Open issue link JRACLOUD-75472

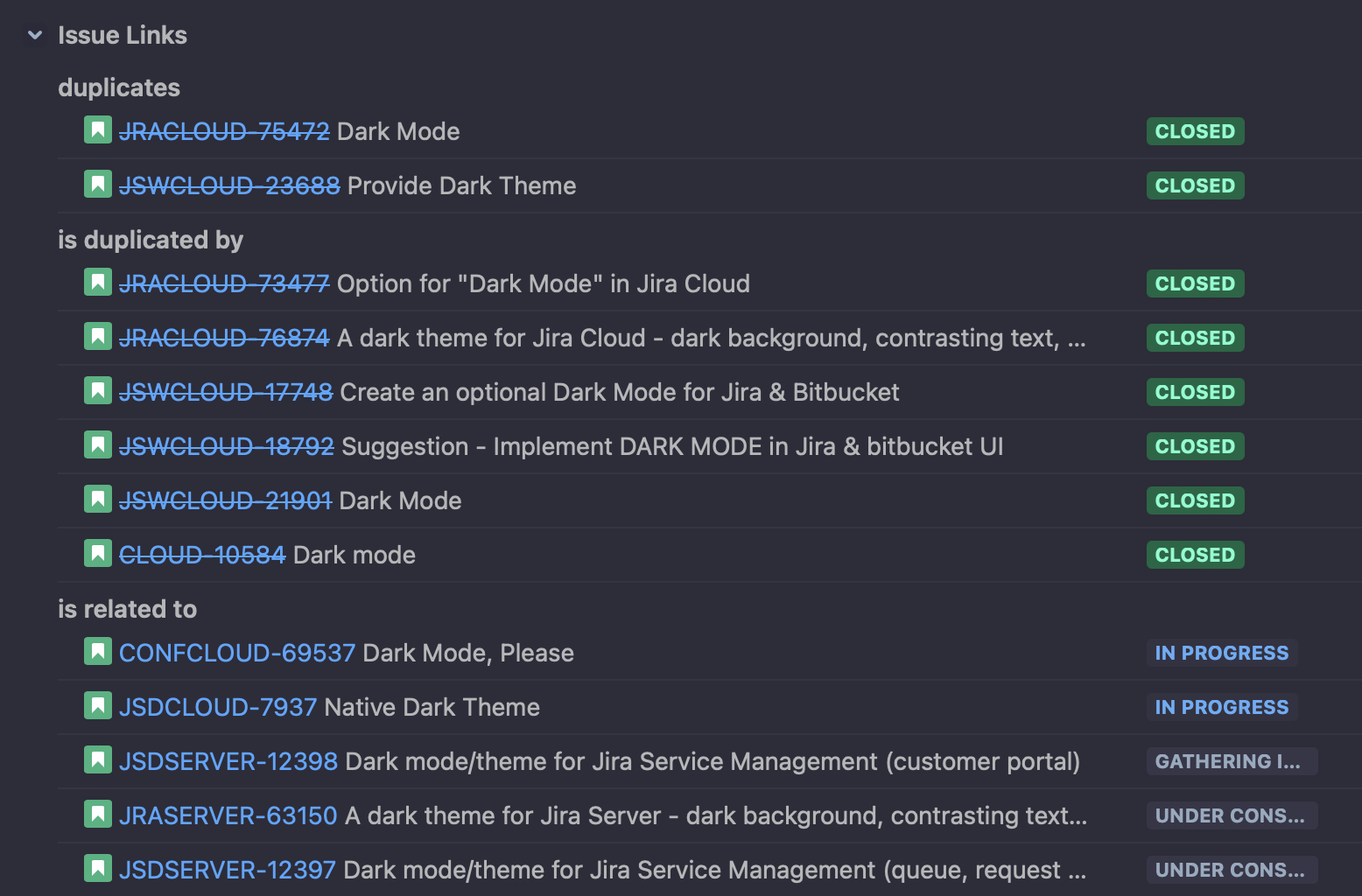click(x=224, y=131)
